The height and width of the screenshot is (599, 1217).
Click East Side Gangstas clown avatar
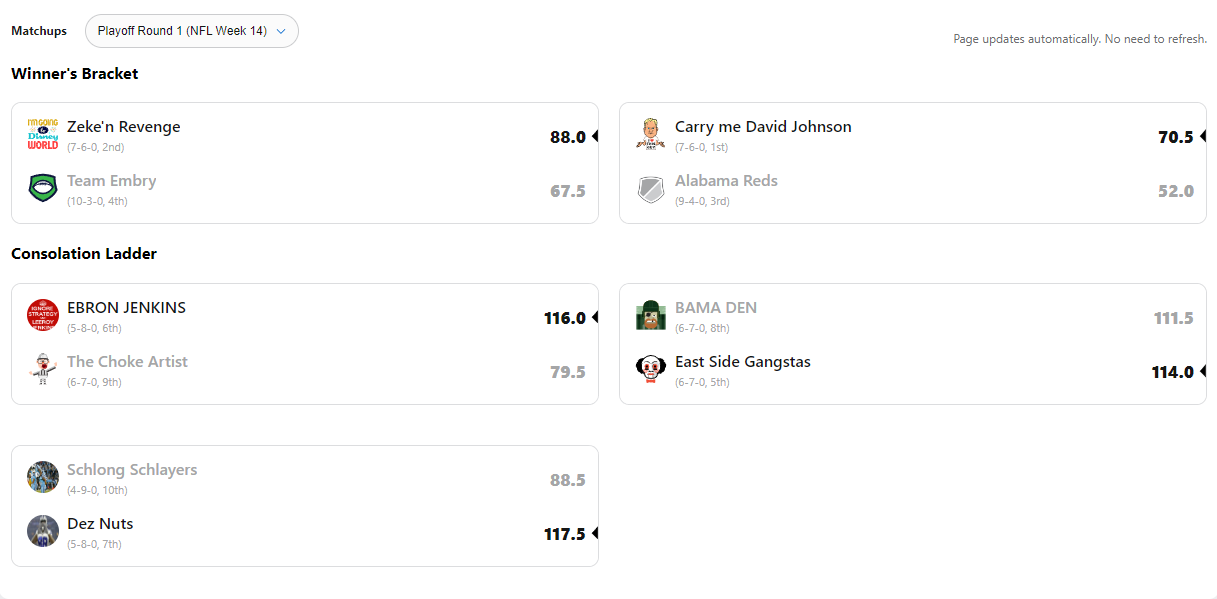[651, 369]
